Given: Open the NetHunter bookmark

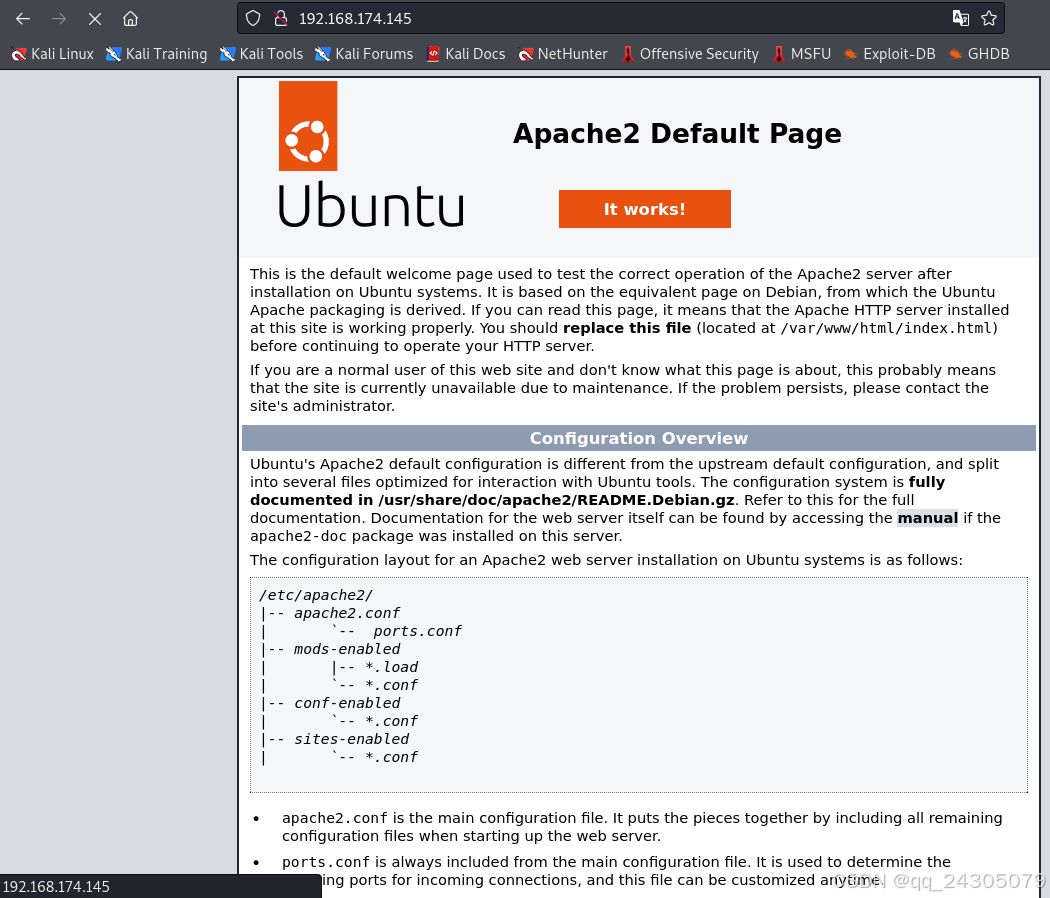Looking at the screenshot, I should click(562, 54).
